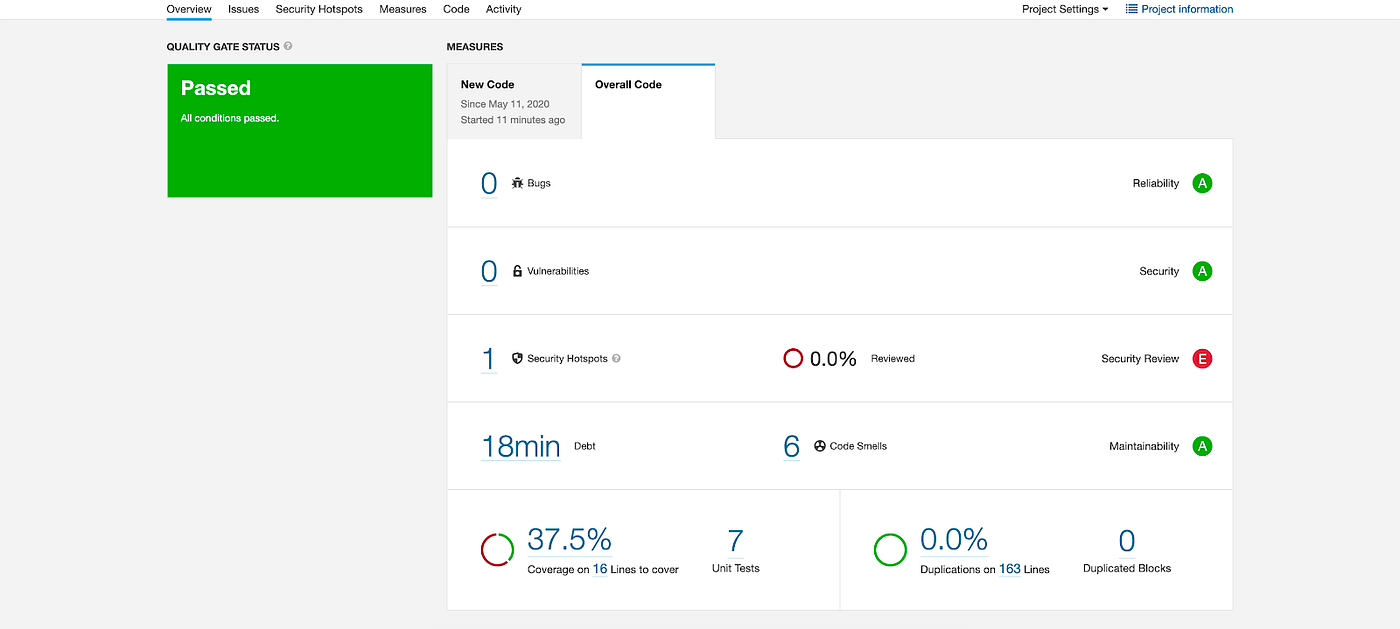Click the Quality Gate Status help icon
1400x629 pixels.
click(288, 46)
